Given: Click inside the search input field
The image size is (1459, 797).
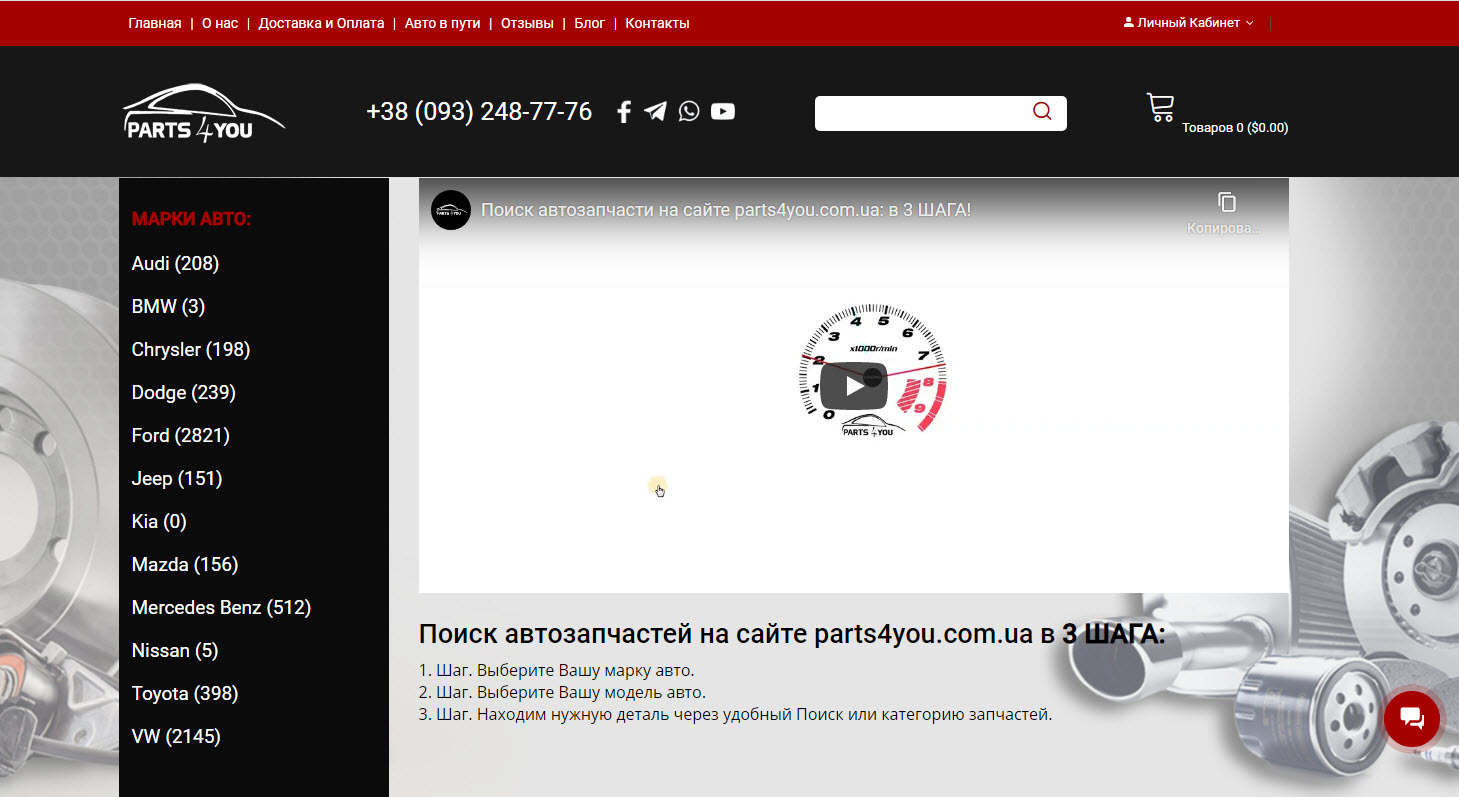Looking at the screenshot, I should coord(920,113).
